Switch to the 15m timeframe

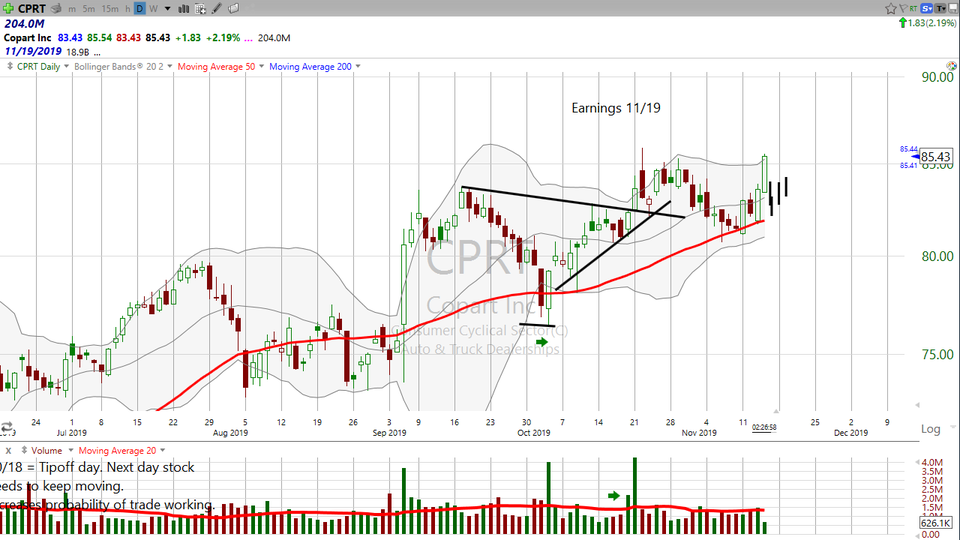click(110, 9)
